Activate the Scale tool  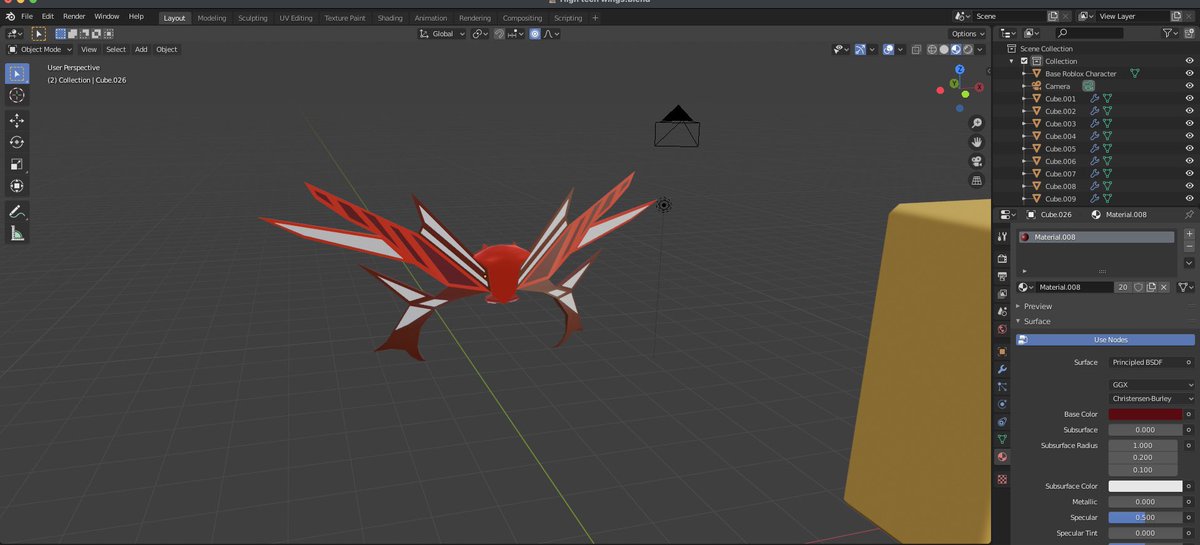(17, 164)
